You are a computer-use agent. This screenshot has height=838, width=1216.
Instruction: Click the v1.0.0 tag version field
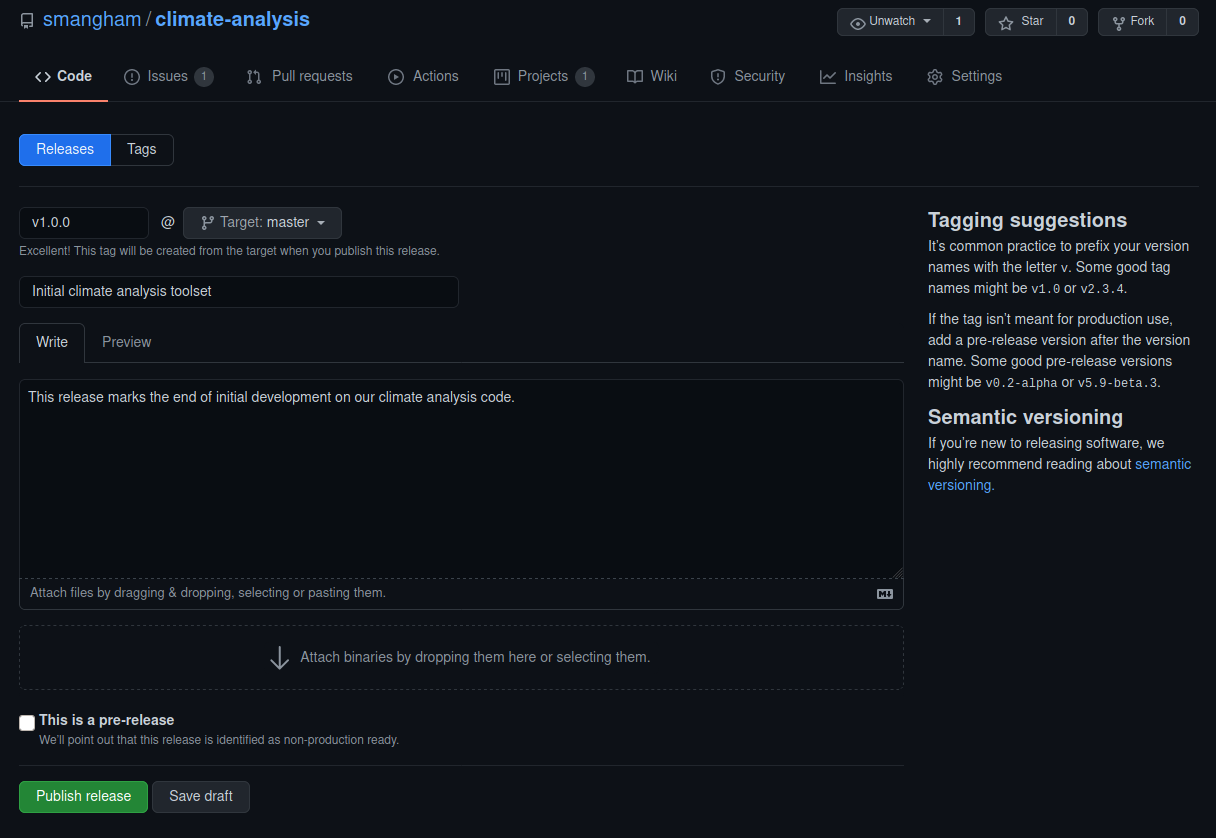coord(84,223)
